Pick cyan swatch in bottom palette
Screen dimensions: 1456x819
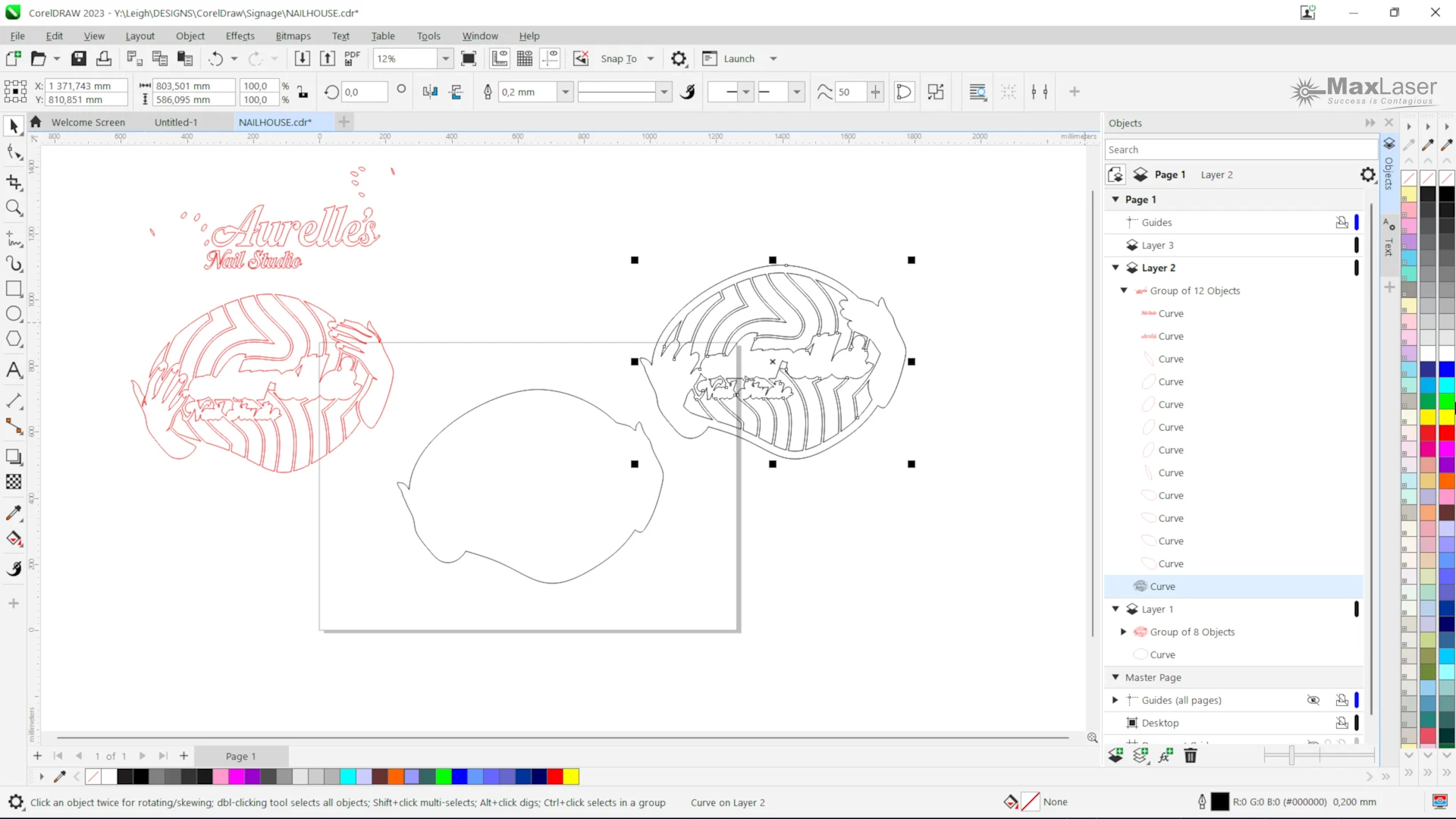coord(348,777)
